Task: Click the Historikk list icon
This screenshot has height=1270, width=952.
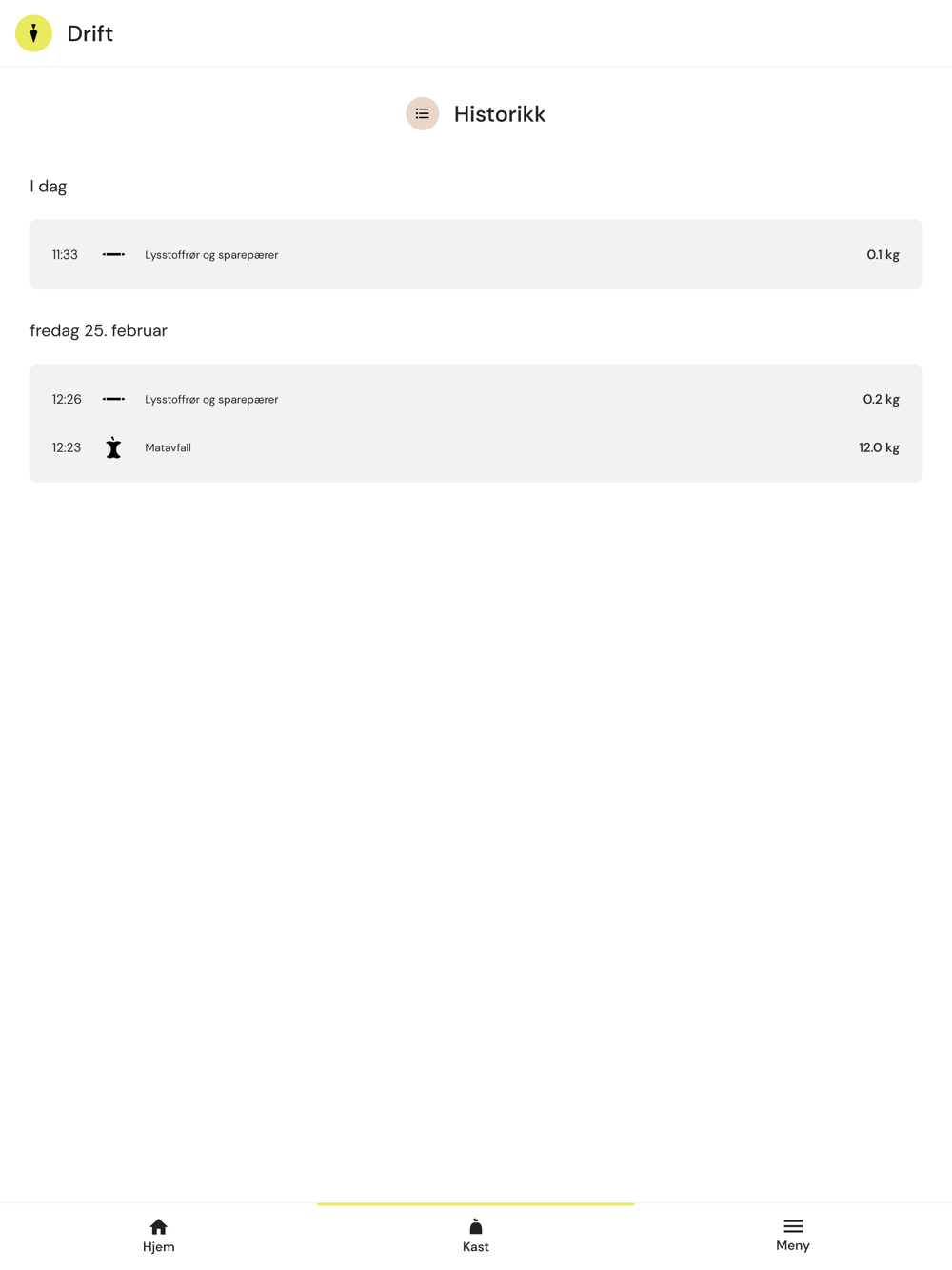Action: click(x=422, y=113)
